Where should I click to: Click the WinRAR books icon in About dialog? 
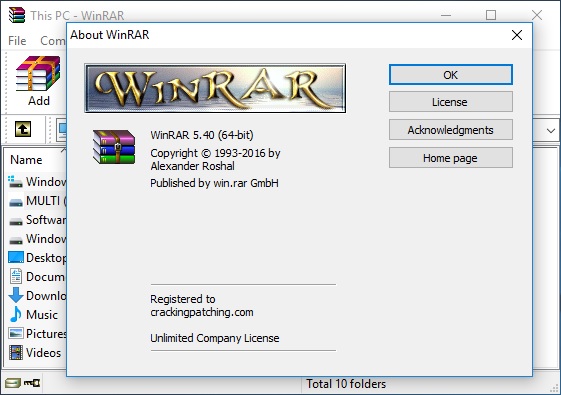point(114,147)
